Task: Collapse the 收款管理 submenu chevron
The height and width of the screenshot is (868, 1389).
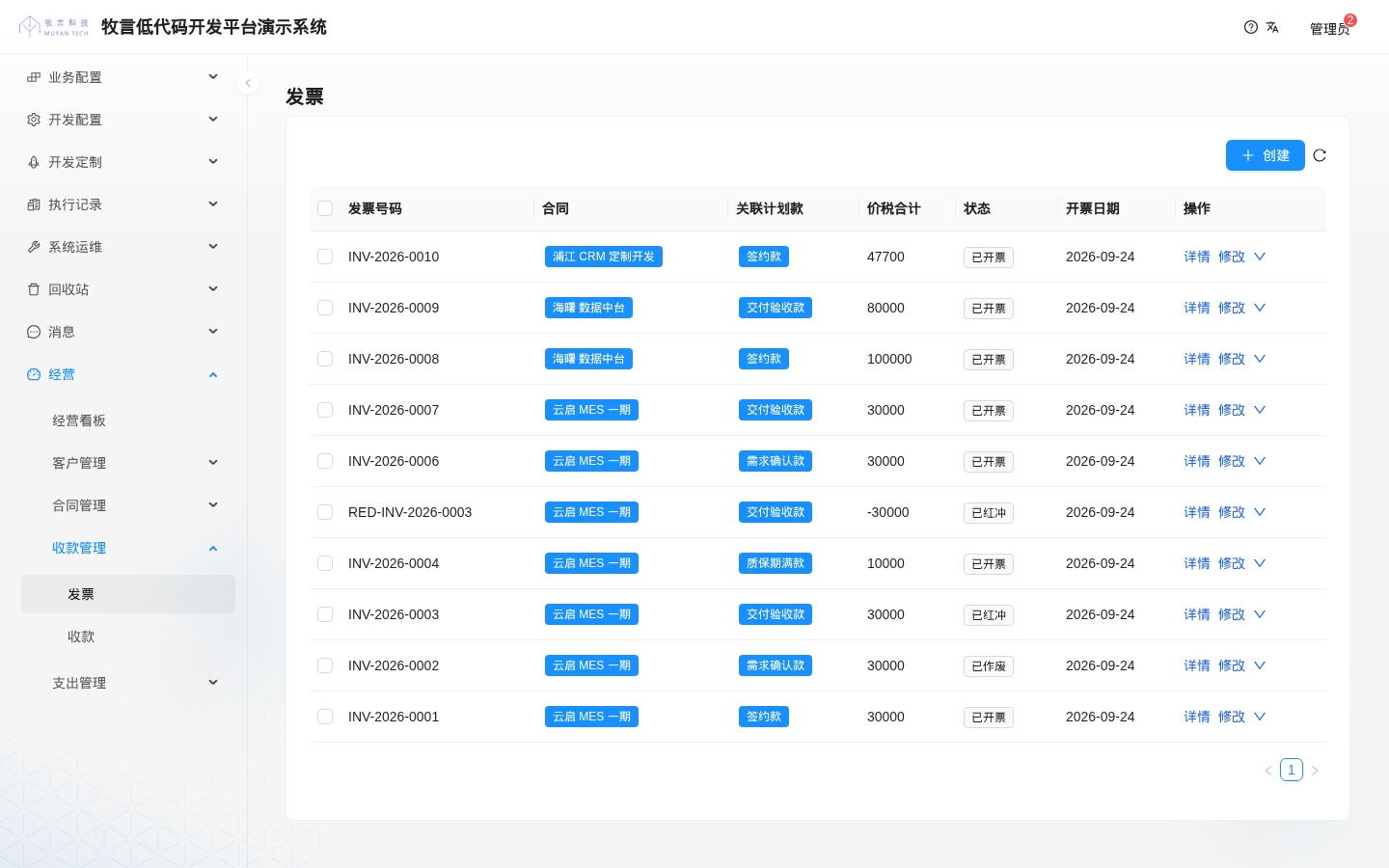Action: click(213, 548)
